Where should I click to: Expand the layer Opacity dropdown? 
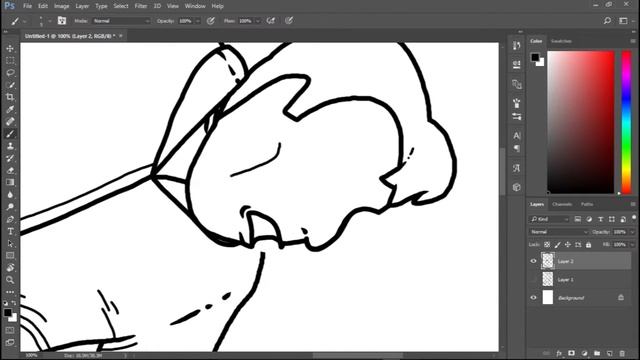[633, 232]
